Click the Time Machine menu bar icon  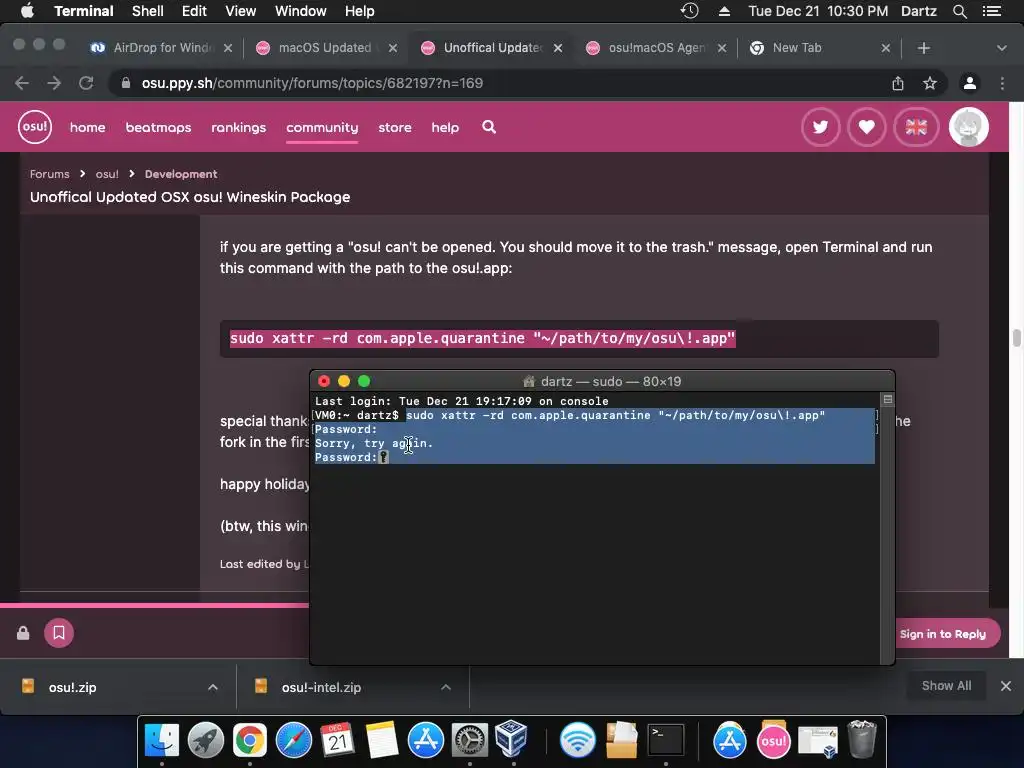click(690, 11)
